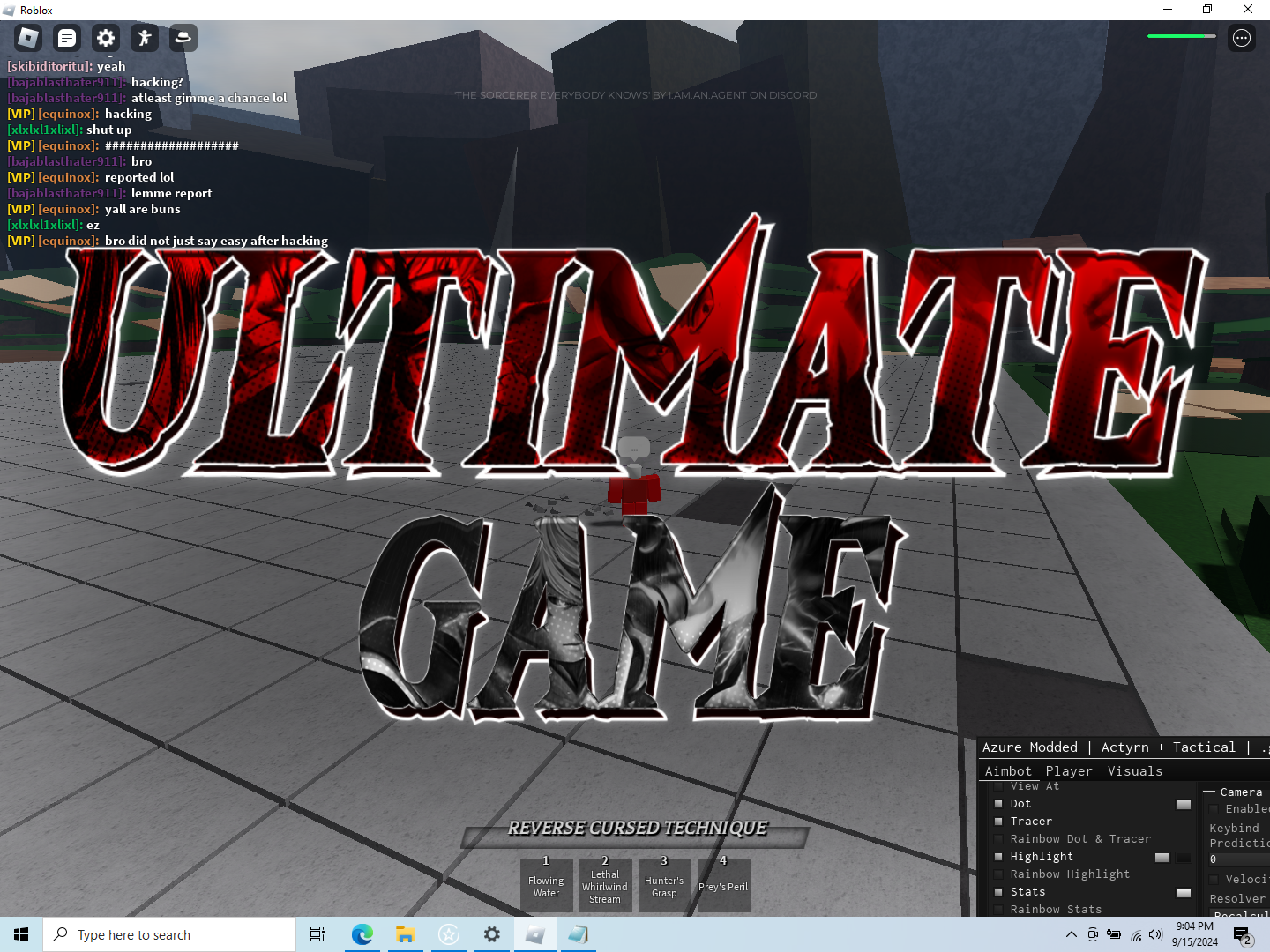The width and height of the screenshot is (1270, 952).
Task: Open the battery status tray icon
Action: click(x=1114, y=934)
